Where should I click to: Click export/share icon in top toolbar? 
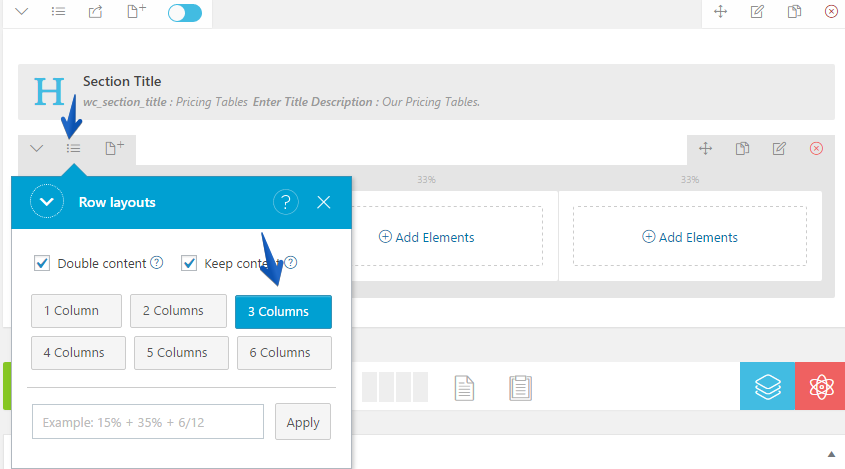click(95, 12)
